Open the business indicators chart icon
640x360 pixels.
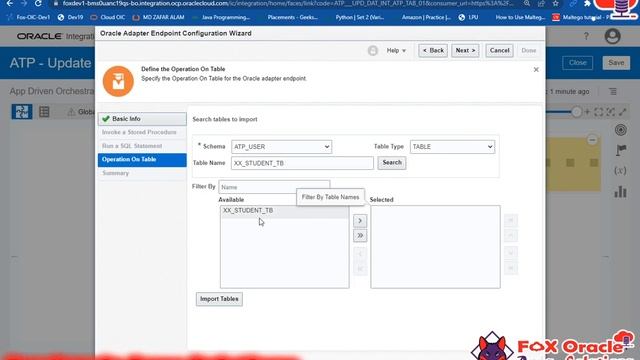pyautogui.click(x=620, y=191)
